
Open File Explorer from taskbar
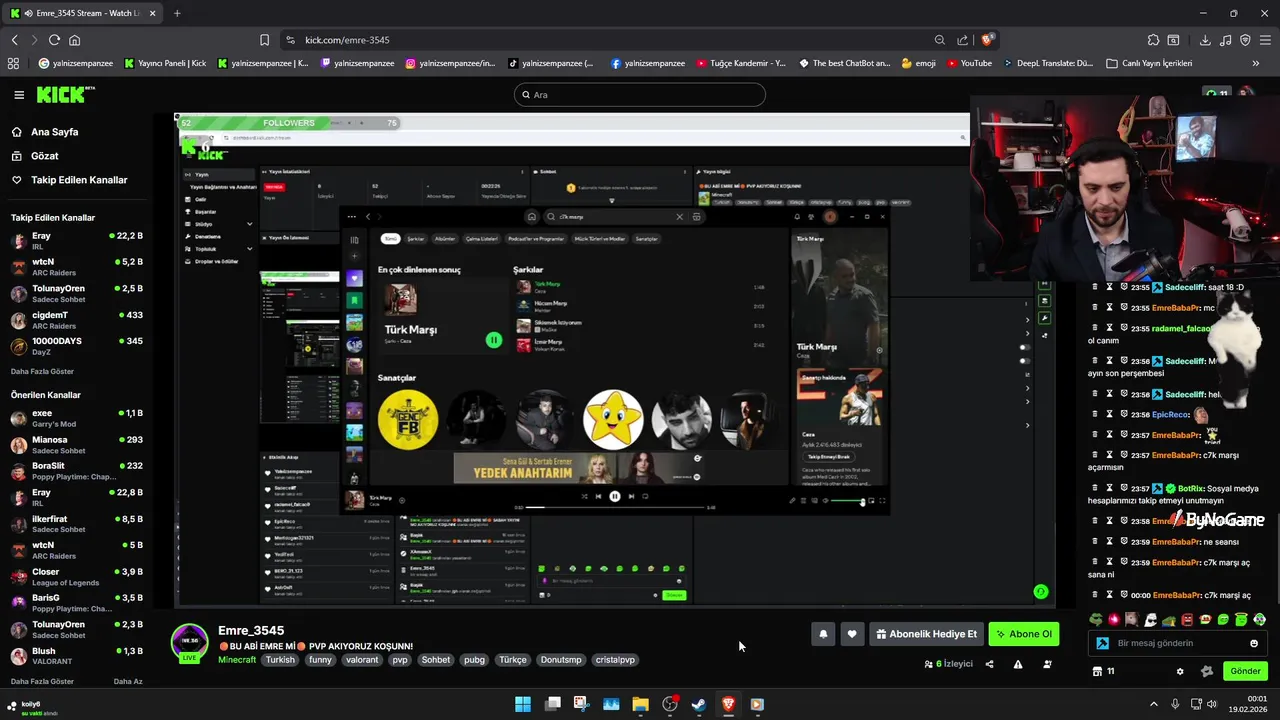640,704
